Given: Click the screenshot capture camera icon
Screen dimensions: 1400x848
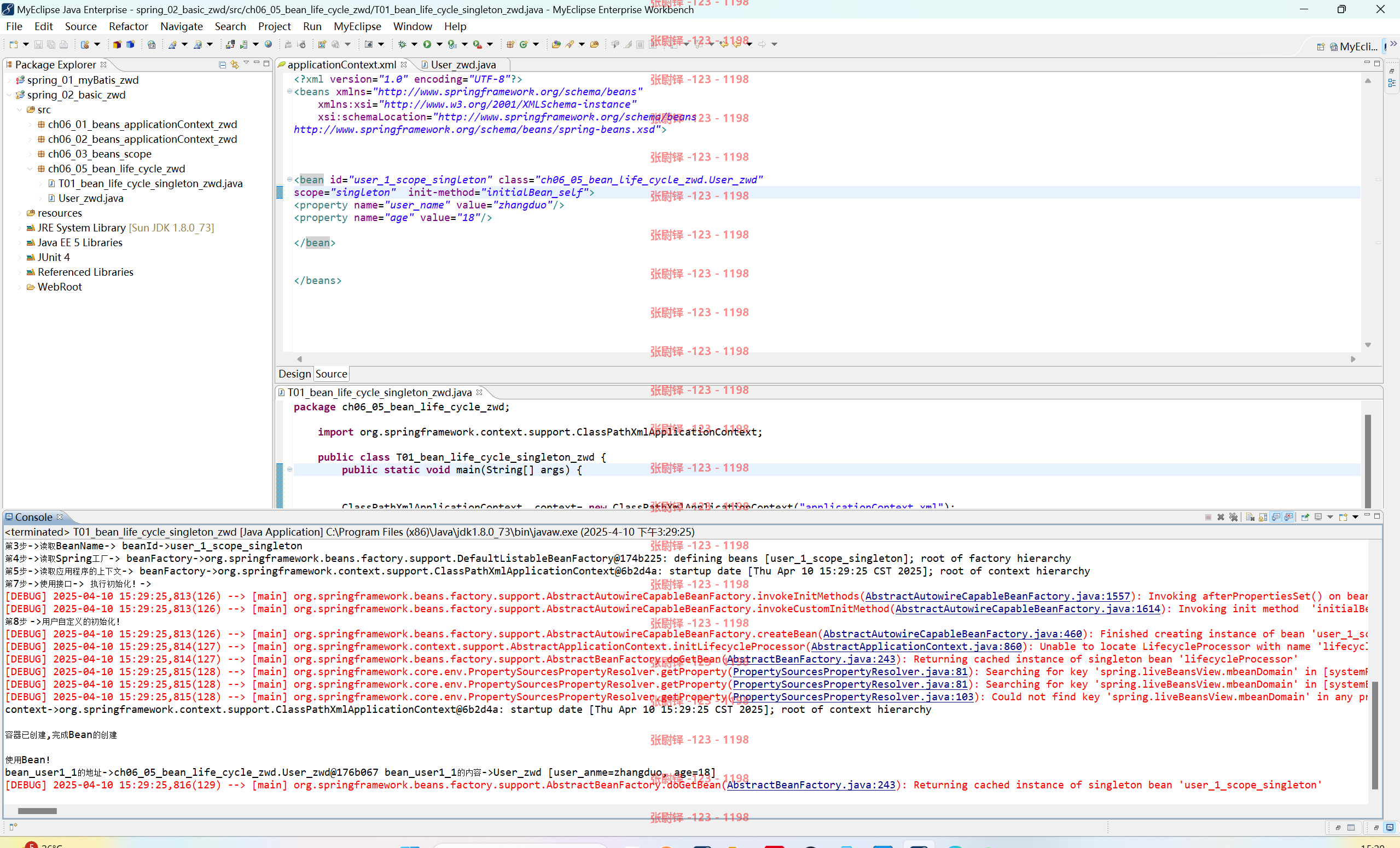Looking at the screenshot, I should 368,44.
